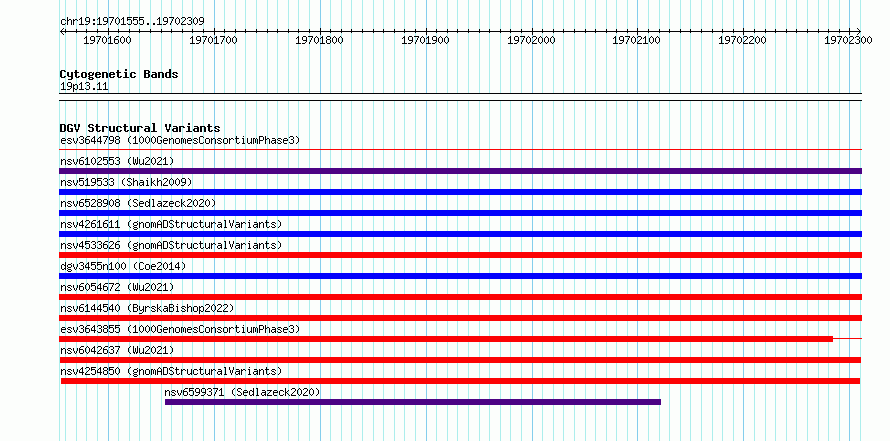890x441 pixels.
Task: Click the DGV Structural Variants track title
Action: [140, 128]
